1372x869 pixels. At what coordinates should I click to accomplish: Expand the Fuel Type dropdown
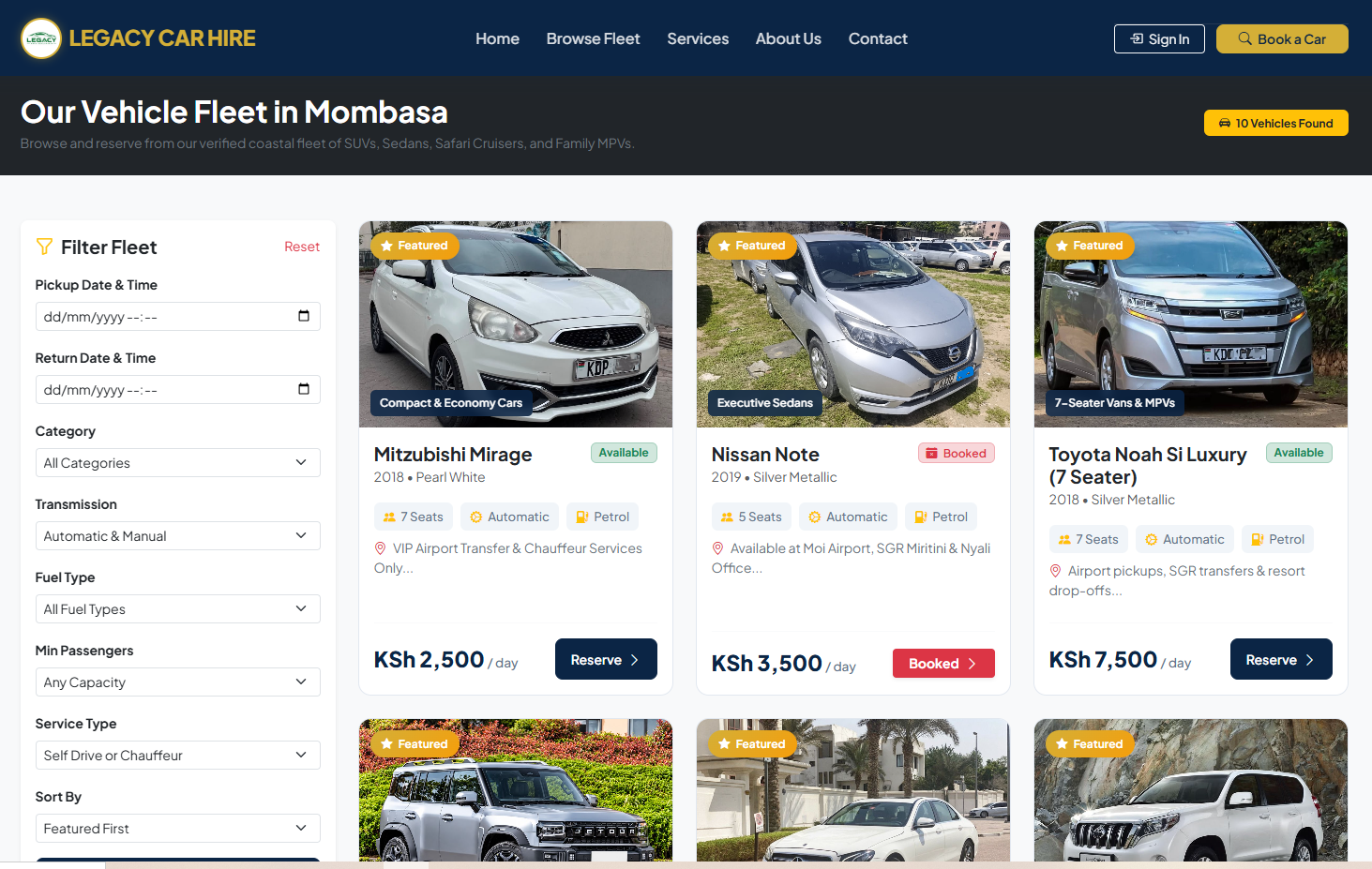[178, 609]
